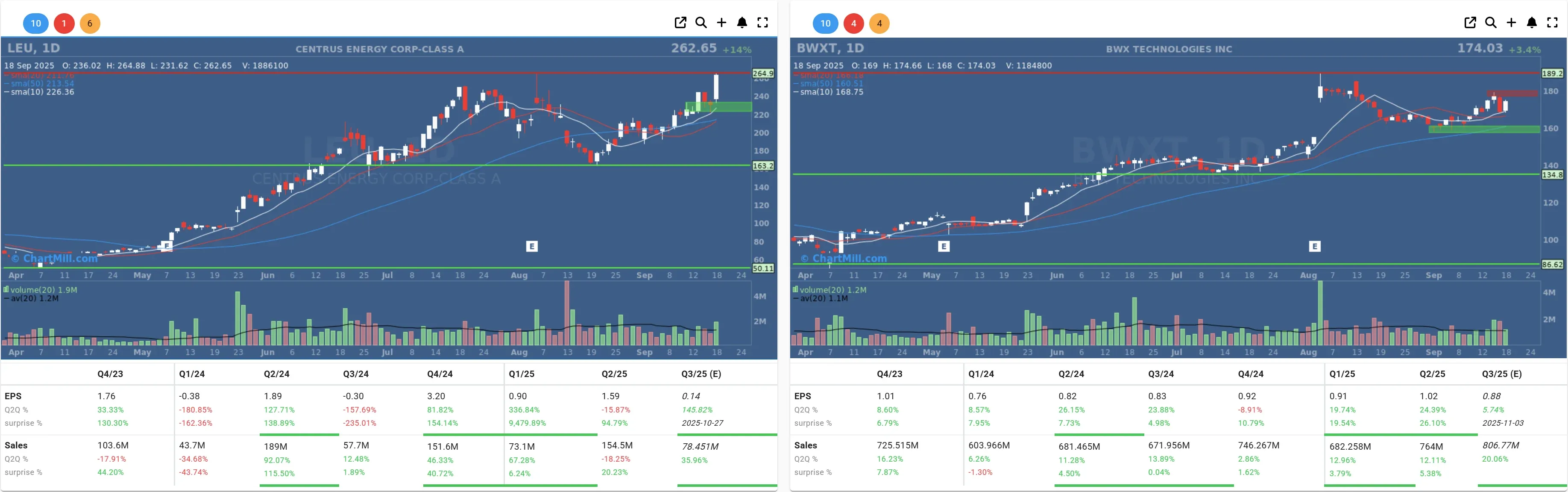Viewport: 1568px width, 492px height.
Task: Click LEU Q3/25 sales estimate 78.451M
Action: click(700, 446)
